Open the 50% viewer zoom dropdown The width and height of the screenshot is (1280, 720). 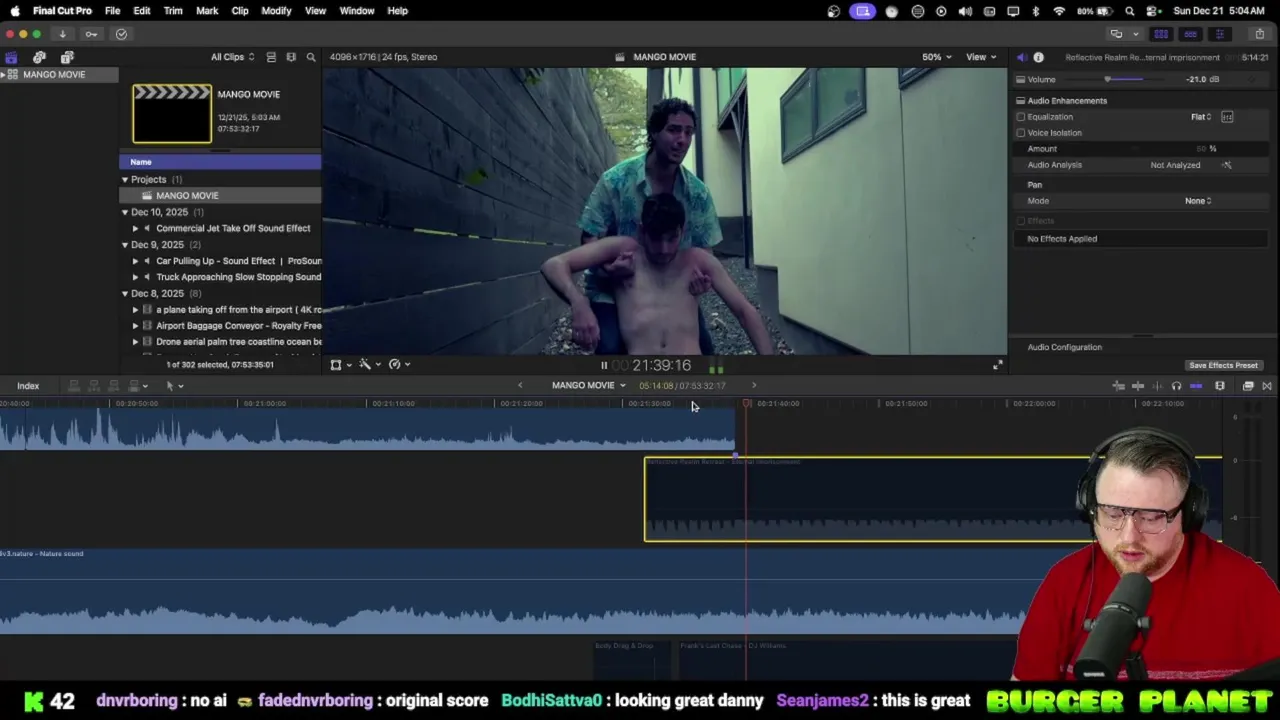937,57
